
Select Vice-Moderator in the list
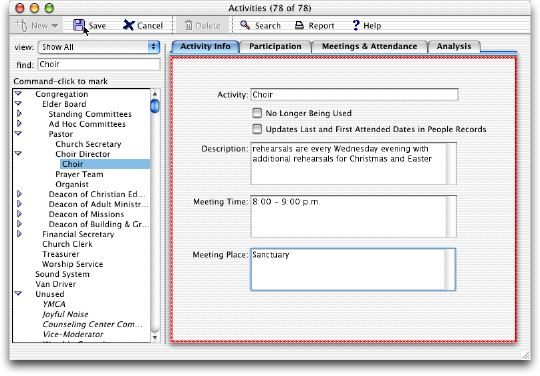(x=73, y=334)
